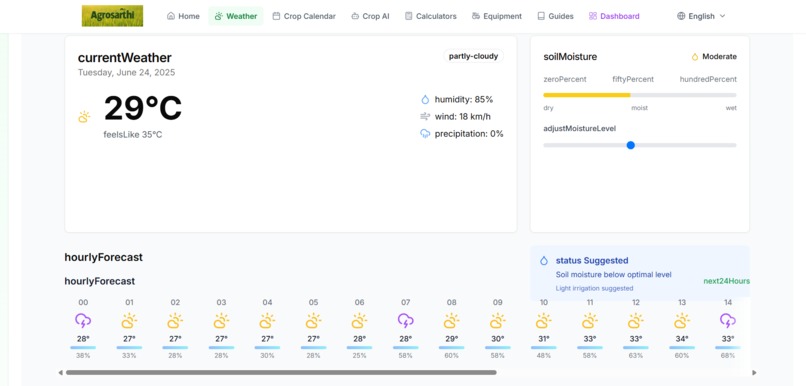806x386 pixels.
Task: Navigate to the Equipment section
Action: point(497,16)
